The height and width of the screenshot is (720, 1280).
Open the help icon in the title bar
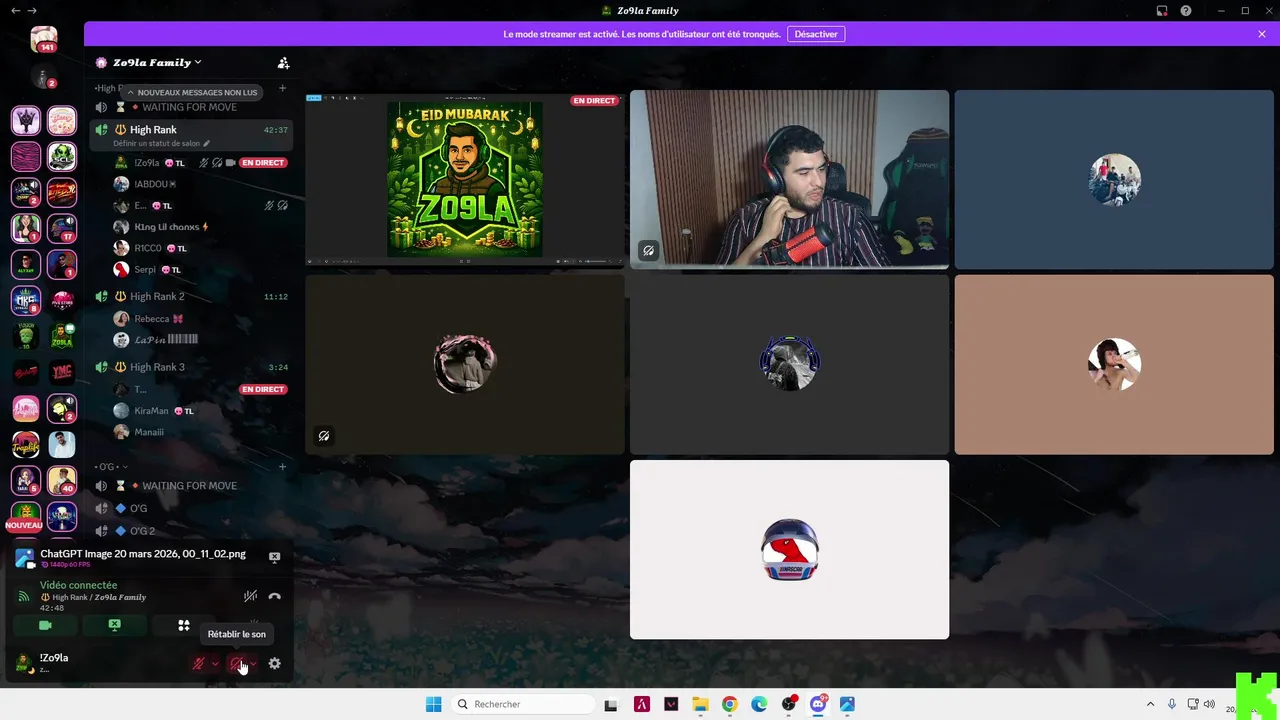[1186, 11]
